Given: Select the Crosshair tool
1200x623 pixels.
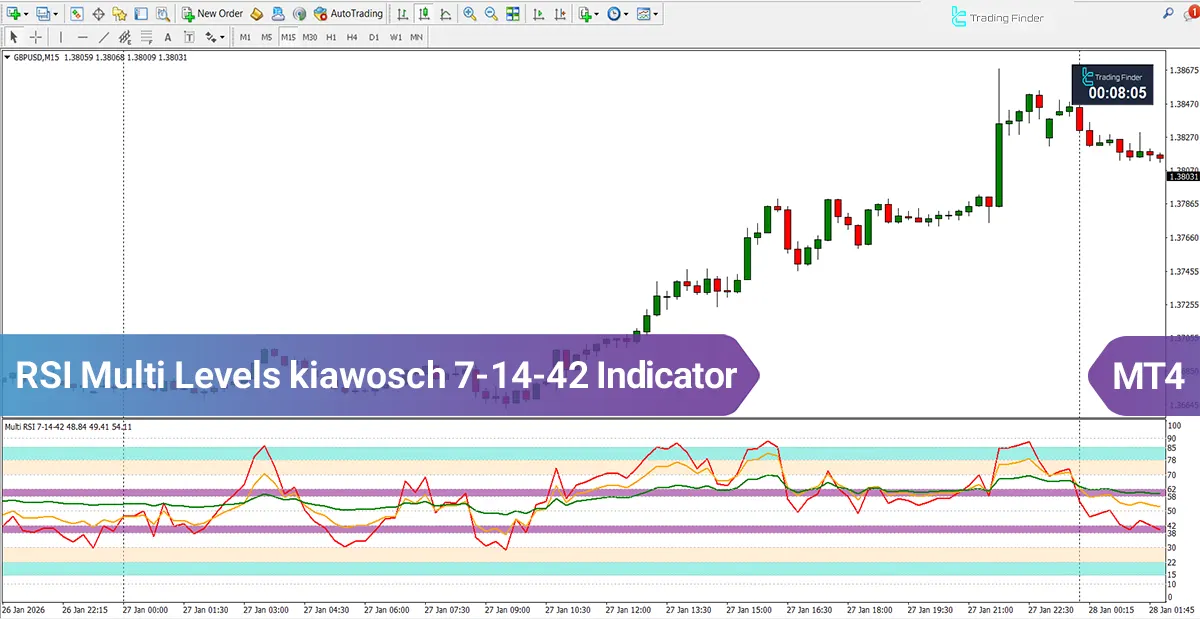Looking at the screenshot, I should tap(36, 36).
